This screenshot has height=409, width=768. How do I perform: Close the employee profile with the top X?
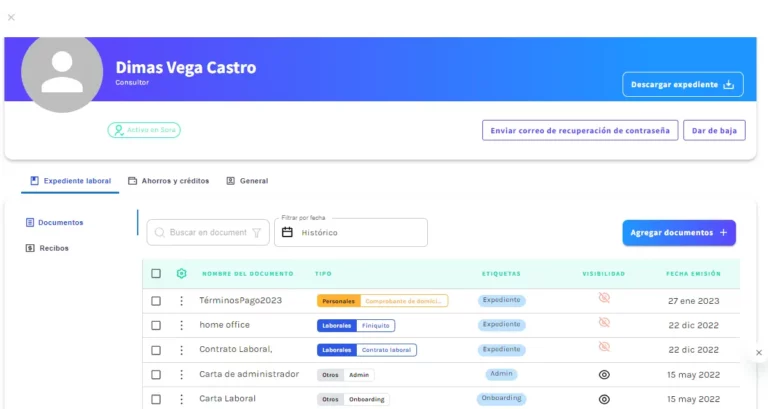pyautogui.click(x=11, y=18)
